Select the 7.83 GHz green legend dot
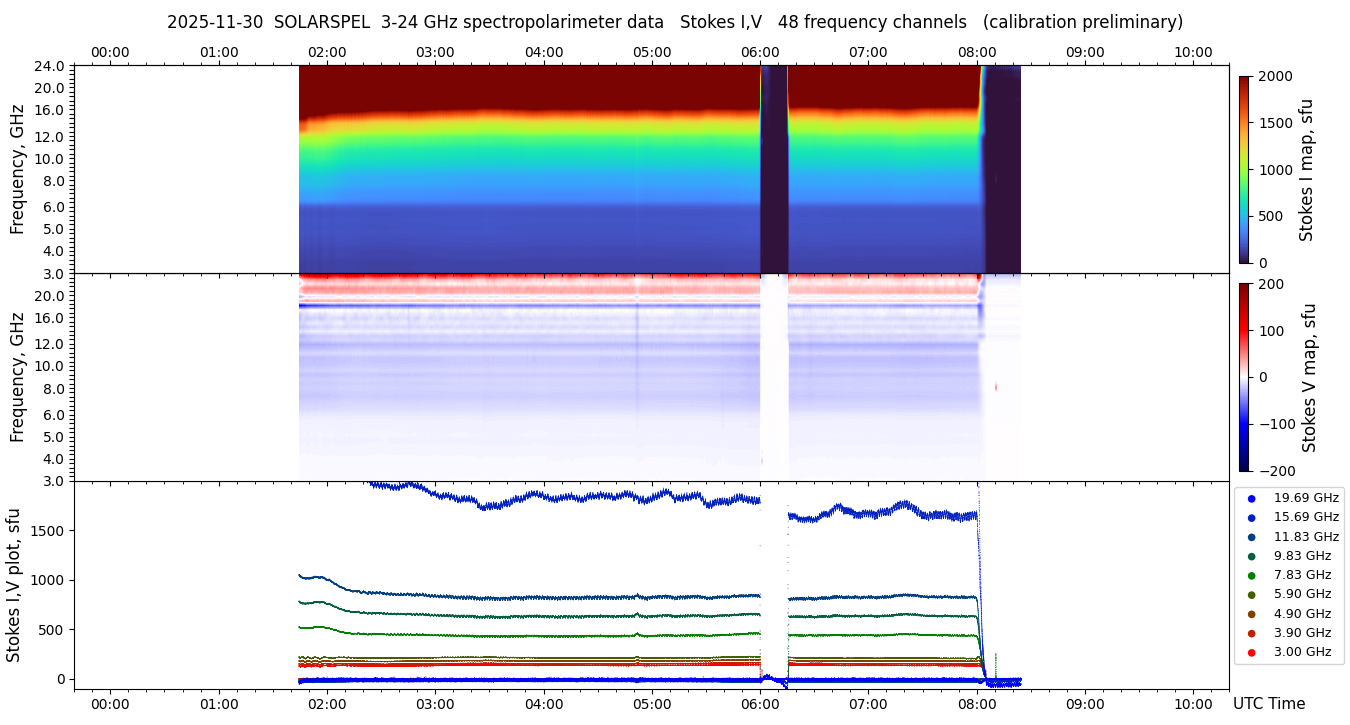 (1251, 575)
